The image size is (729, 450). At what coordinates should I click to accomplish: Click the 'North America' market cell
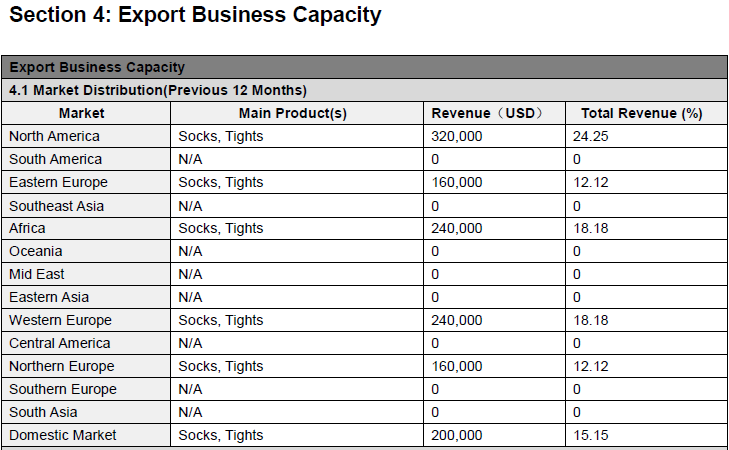pos(54,136)
